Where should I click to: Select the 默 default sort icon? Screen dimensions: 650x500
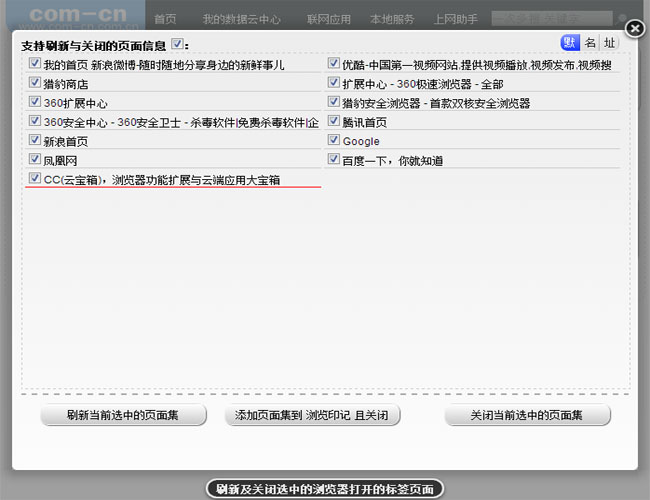pos(570,42)
